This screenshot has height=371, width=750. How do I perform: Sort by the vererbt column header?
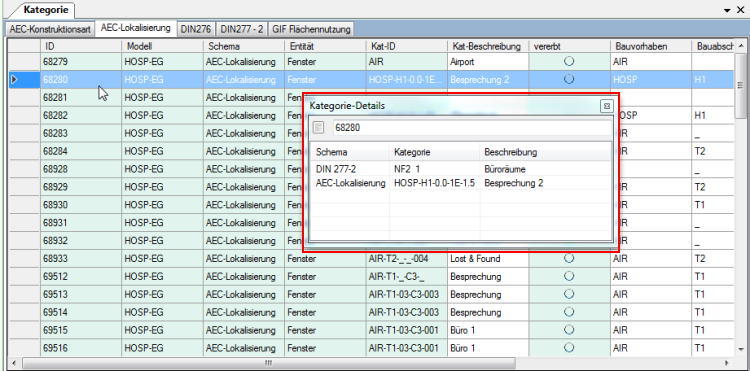pos(569,46)
